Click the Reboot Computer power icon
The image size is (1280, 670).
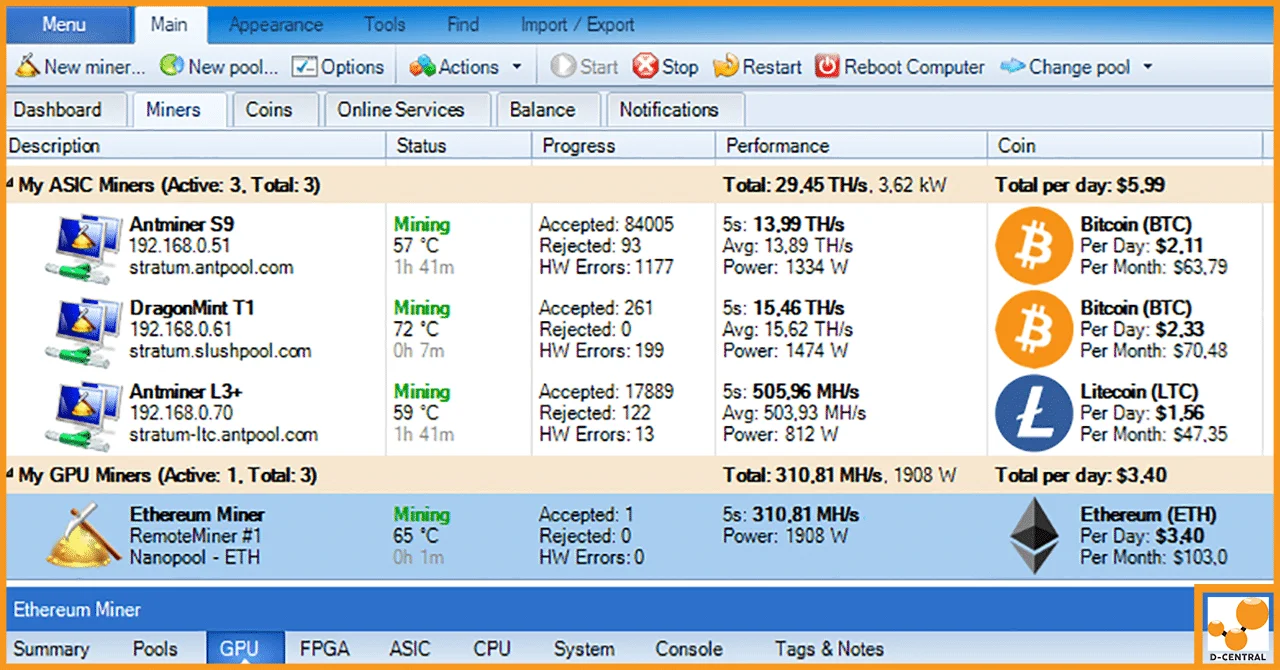click(827, 67)
